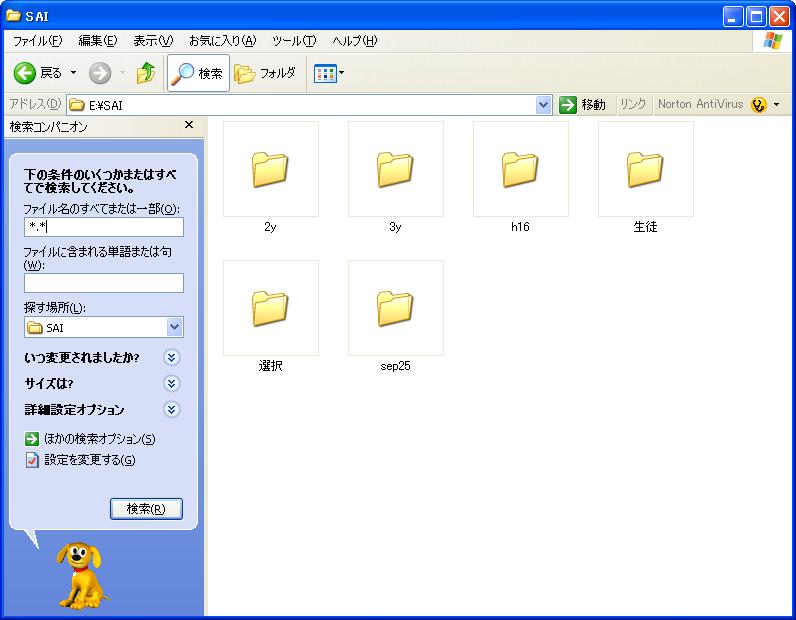
Task: Toggle the Folders (フォルダ) toolbar button
Action: [x=266, y=73]
